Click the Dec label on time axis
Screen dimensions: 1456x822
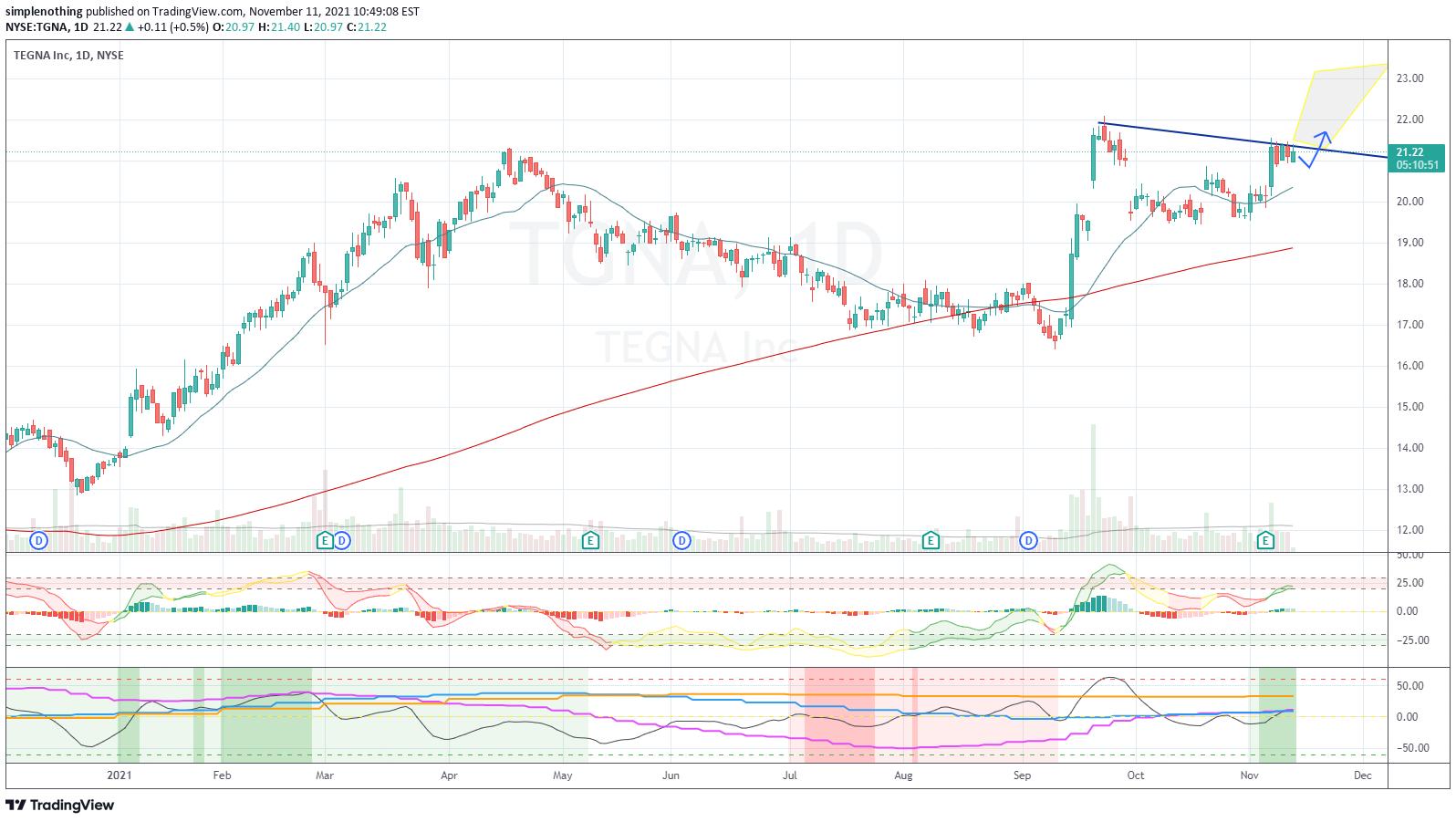1362,775
